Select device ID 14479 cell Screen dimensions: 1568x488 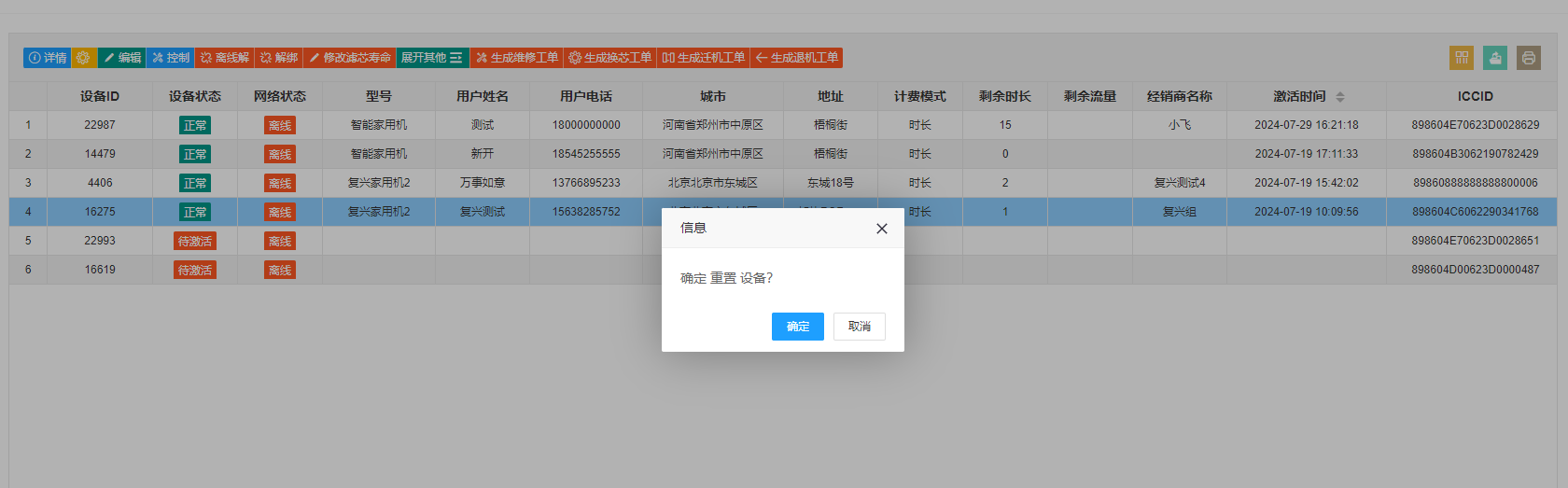[x=100, y=154]
